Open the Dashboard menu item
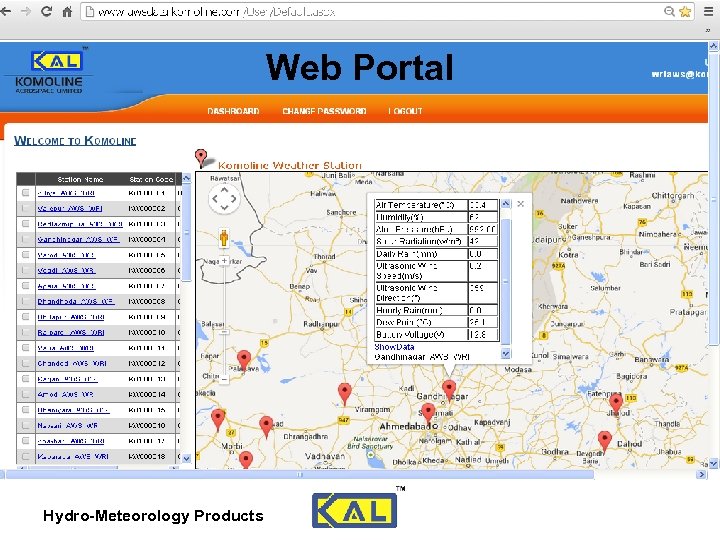 (x=233, y=111)
